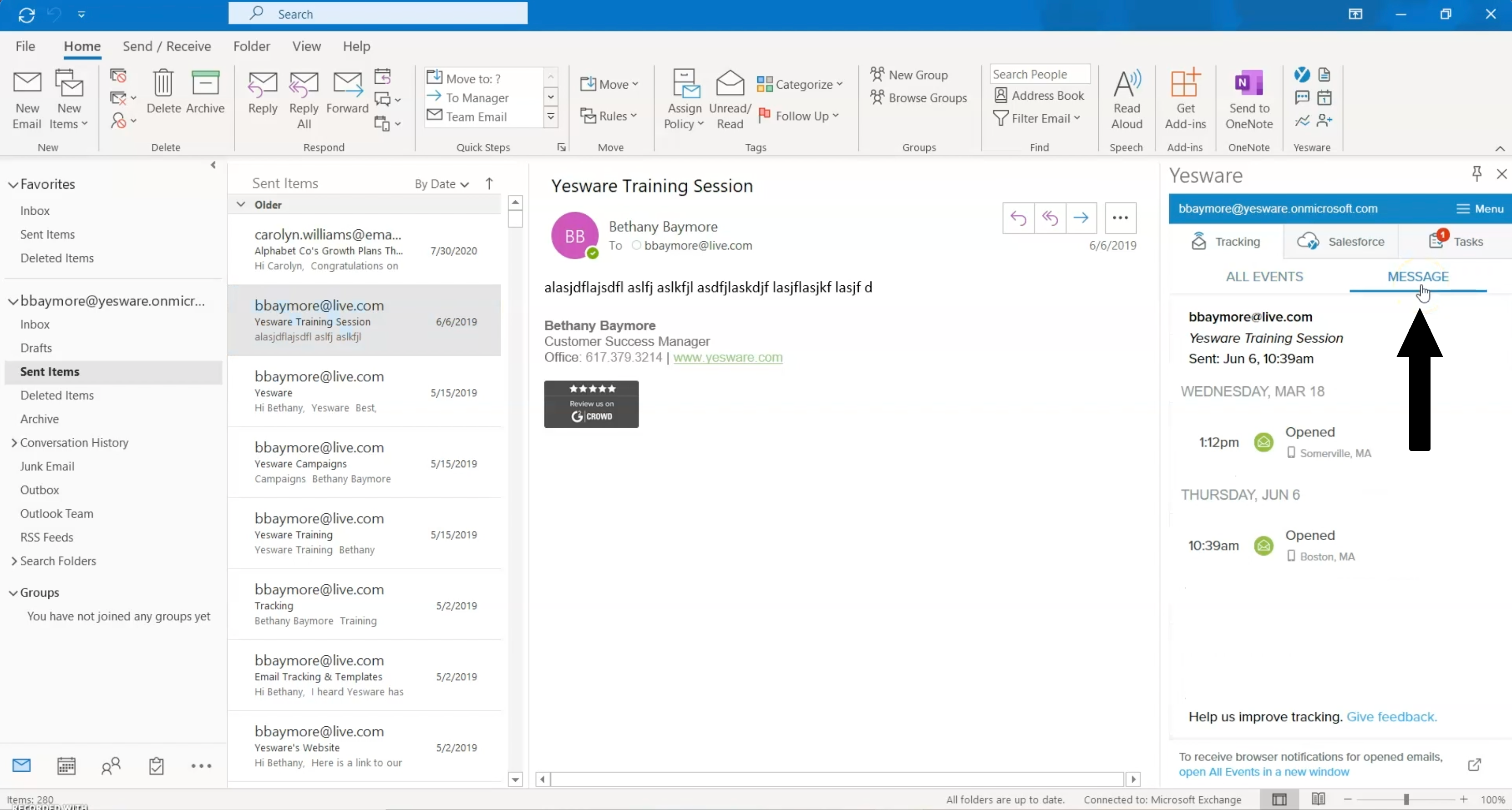Switch to Normal view in status bar
The height and width of the screenshot is (810, 1512).
[x=1279, y=799]
